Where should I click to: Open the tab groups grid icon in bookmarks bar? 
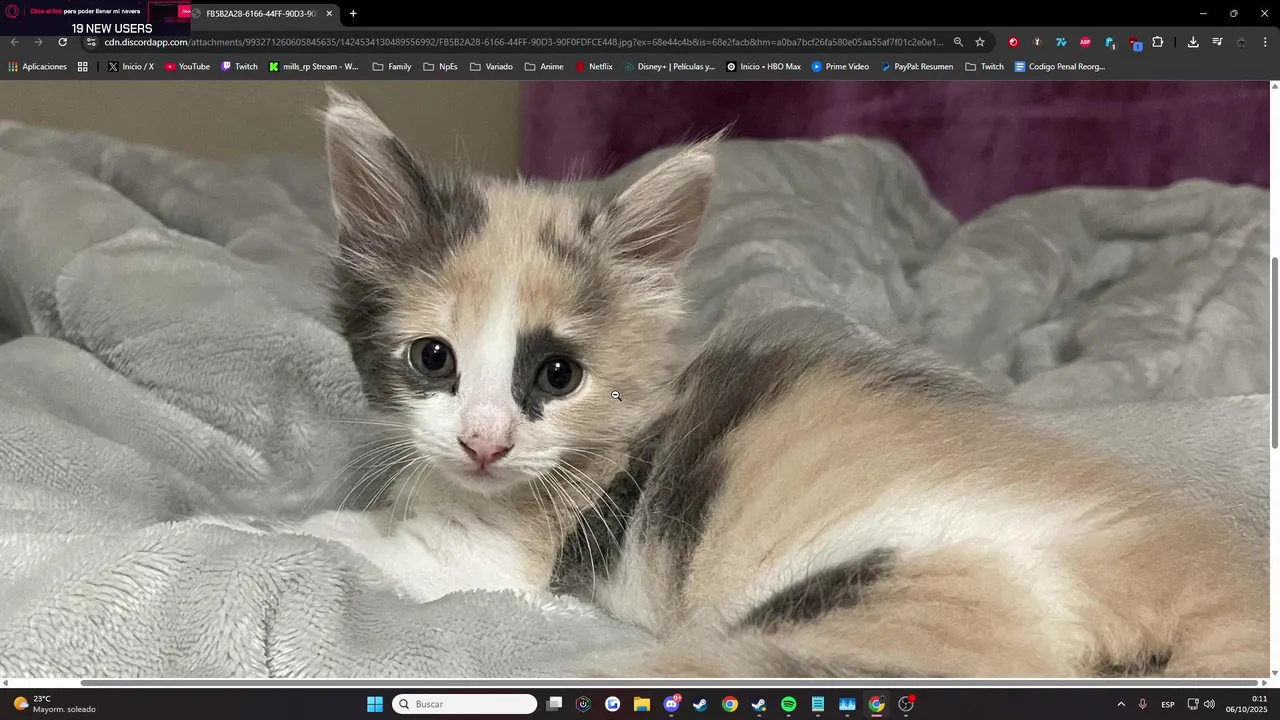coord(83,67)
